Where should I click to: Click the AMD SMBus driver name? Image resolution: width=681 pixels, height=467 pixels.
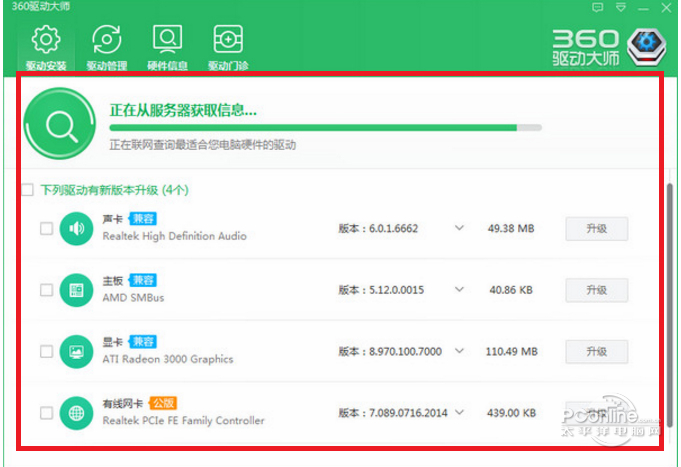click(x=133, y=298)
